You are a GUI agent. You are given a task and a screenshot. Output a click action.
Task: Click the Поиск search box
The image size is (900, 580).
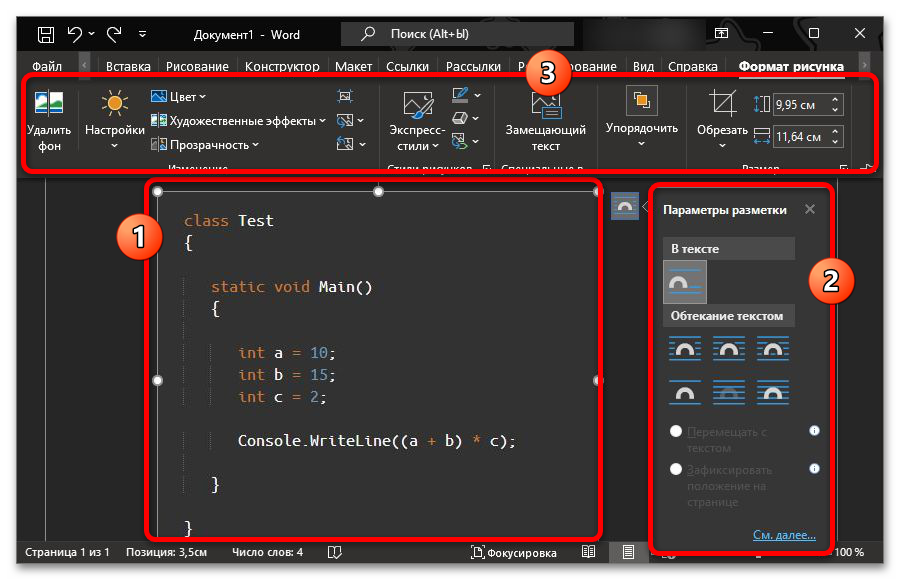pos(457,34)
